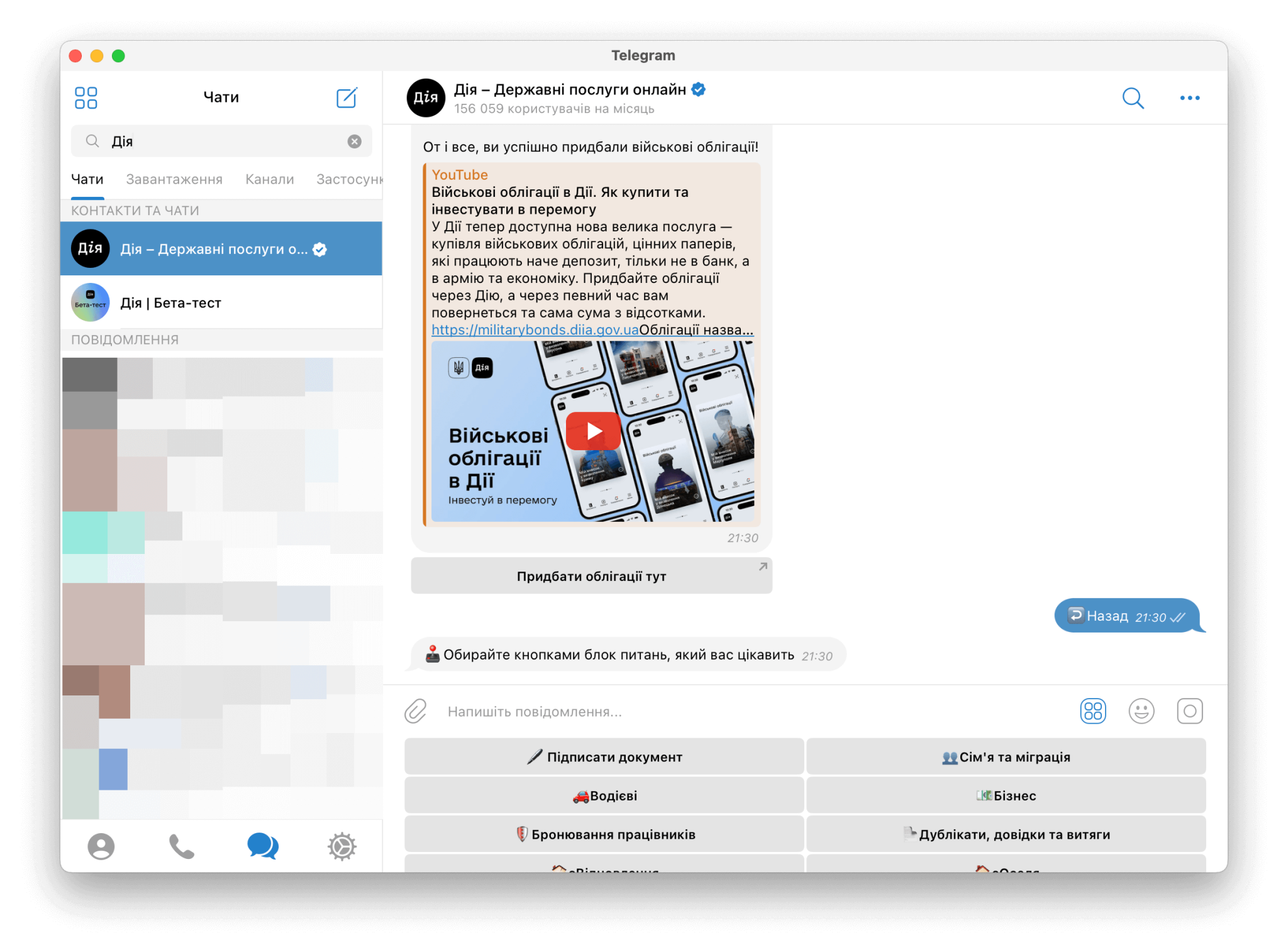The width and height of the screenshot is (1288, 952).
Task: Open the chat filters menu icon
Action: pos(86,97)
